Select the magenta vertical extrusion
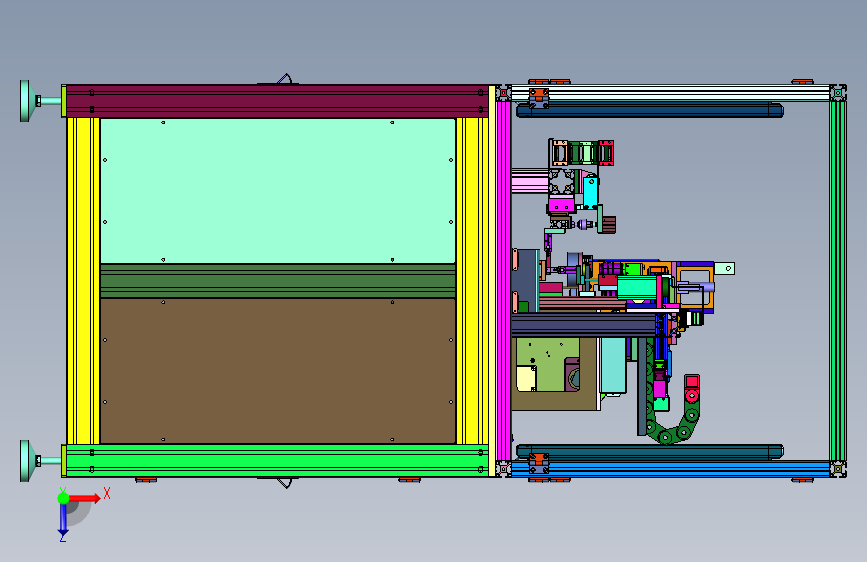867x562 pixels. click(x=504, y=280)
